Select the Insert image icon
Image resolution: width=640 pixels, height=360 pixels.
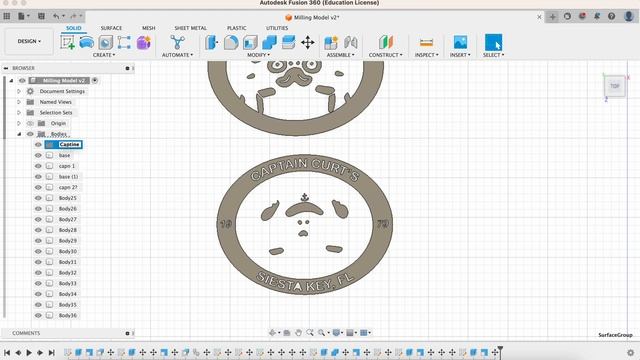pyautogui.click(x=460, y=42)
